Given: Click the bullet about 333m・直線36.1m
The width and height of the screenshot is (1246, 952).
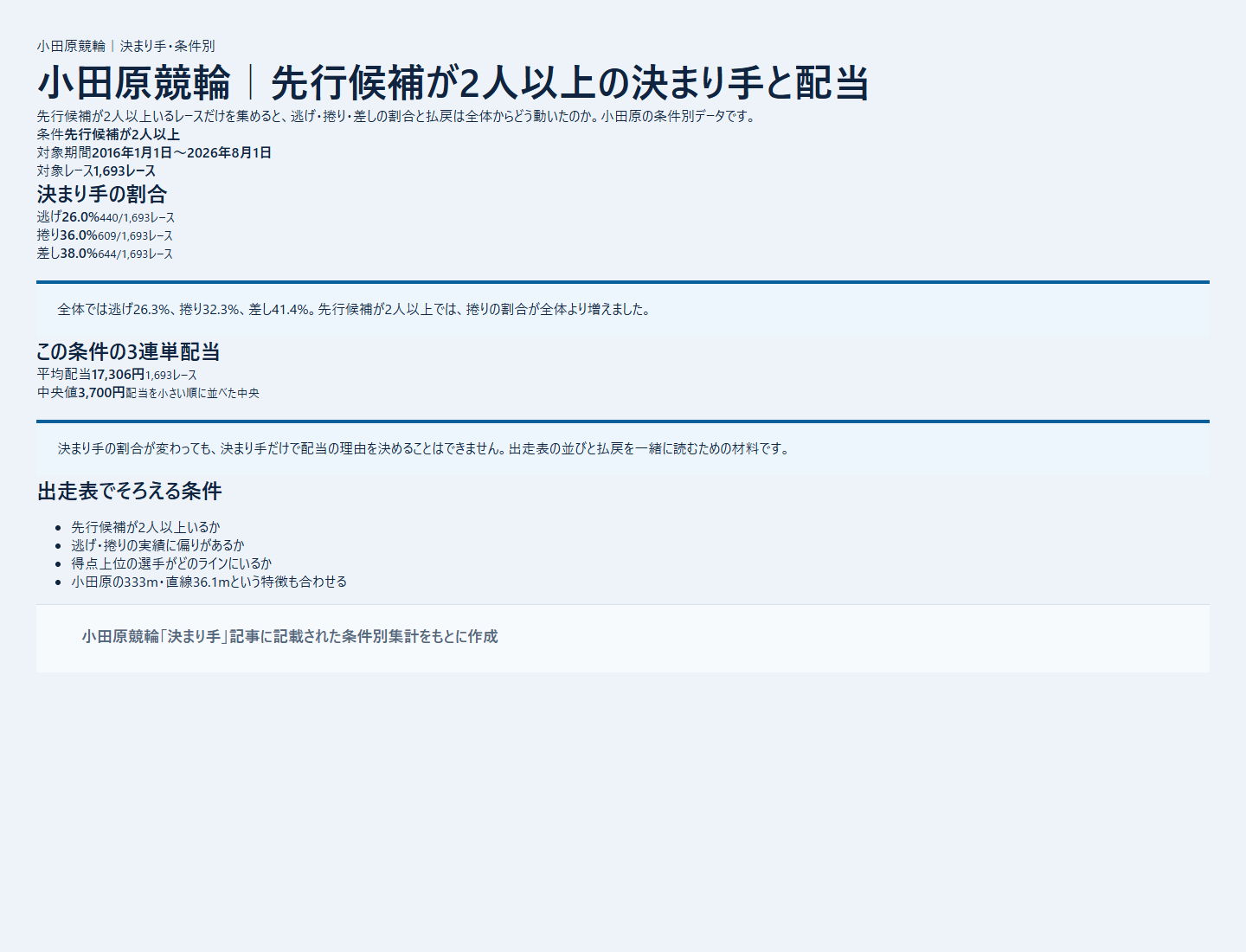Looking at the screenshot, I should [209, 582].
